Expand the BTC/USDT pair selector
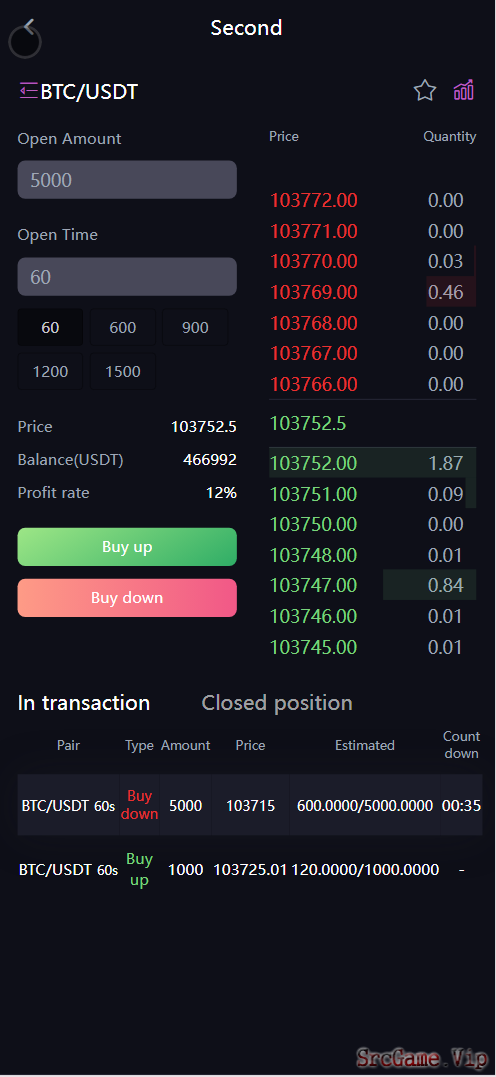Screen dimensions: 496x1077 point(89,91)
